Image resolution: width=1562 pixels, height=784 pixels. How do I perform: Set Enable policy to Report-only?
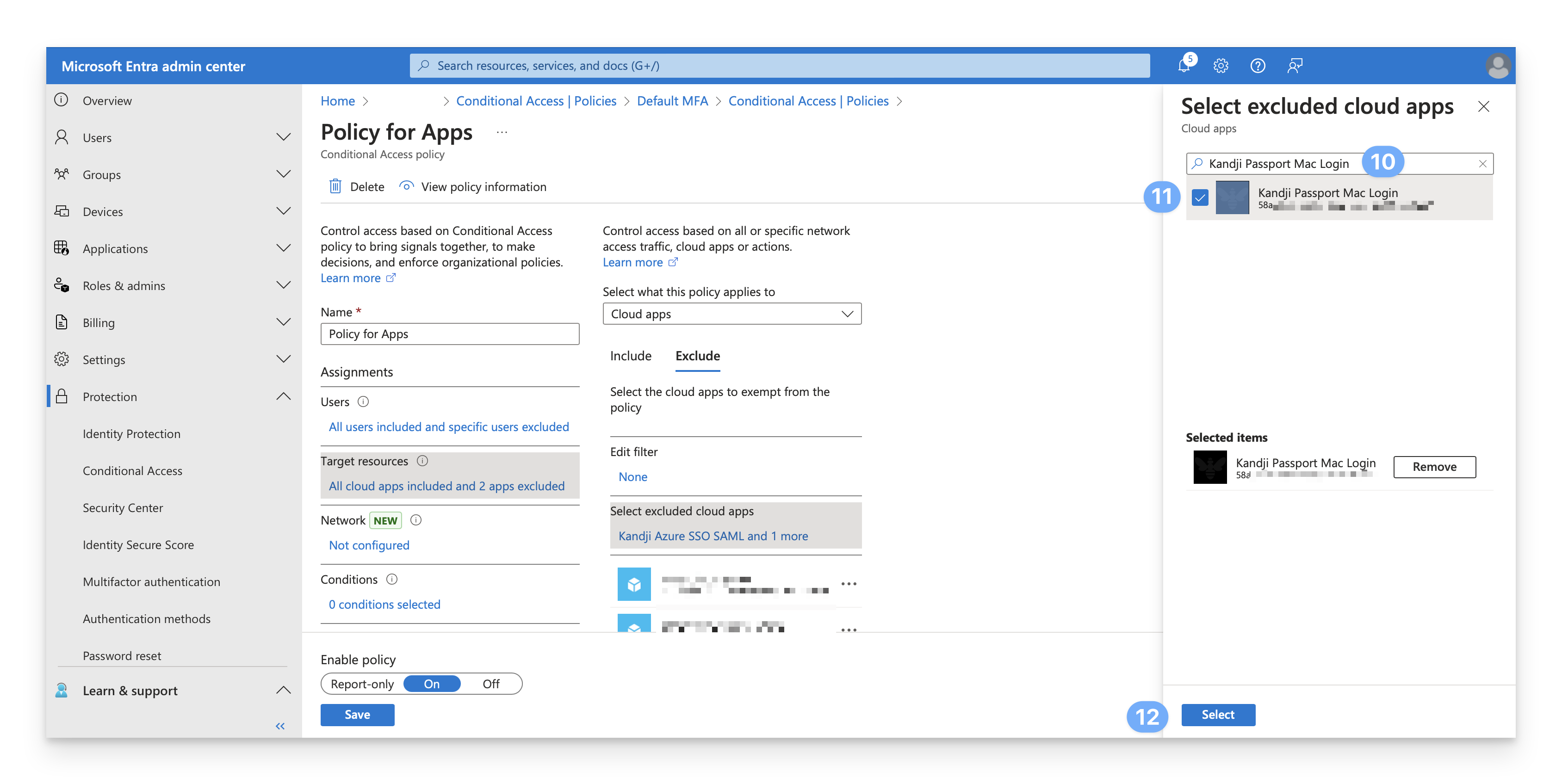click(x=363, y=684)
